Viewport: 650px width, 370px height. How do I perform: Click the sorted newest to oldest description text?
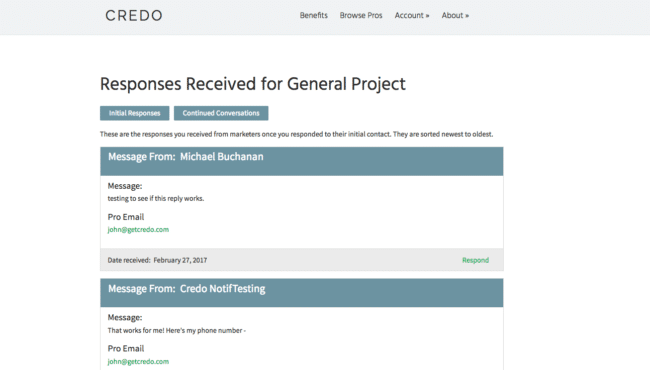296,134
